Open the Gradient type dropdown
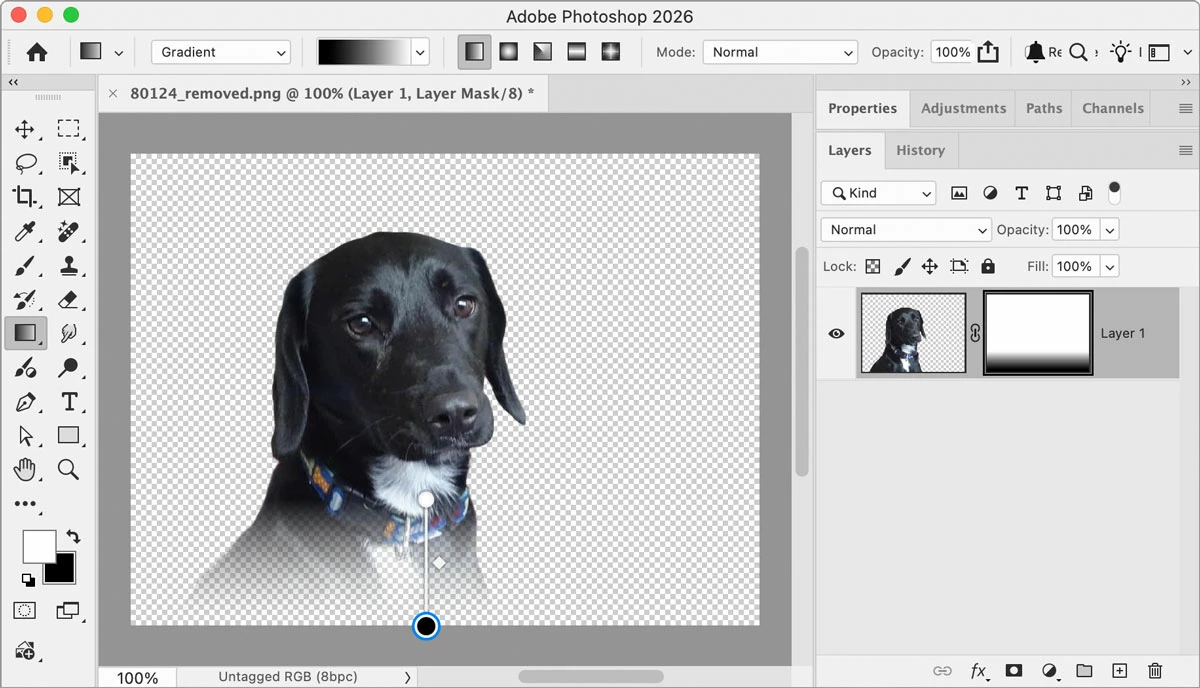Image resolution: width=1200 pixels, height=688 pixels. 220,52
